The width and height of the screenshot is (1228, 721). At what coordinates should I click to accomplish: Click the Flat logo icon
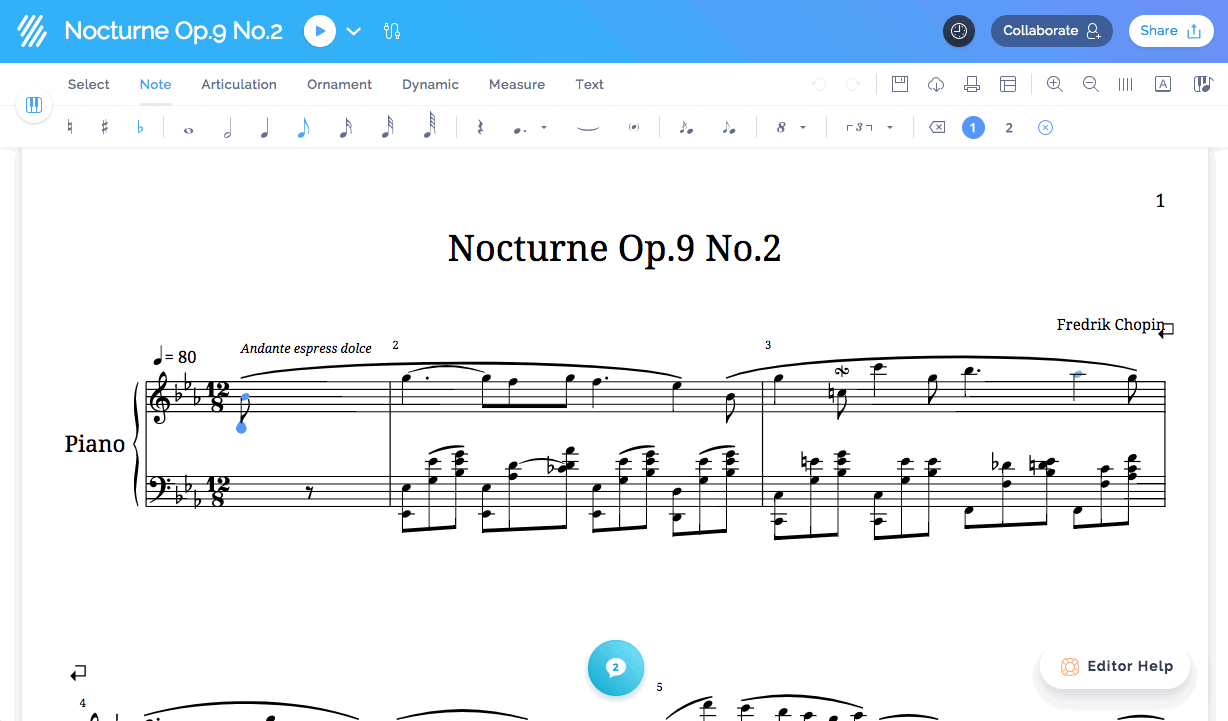(33, 31)
